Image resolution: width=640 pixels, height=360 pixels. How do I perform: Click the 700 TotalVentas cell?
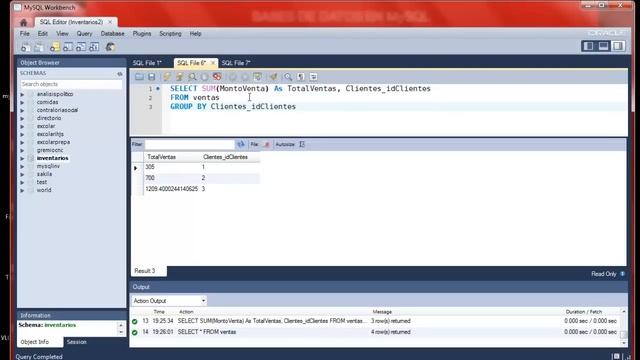click(171, 178)
